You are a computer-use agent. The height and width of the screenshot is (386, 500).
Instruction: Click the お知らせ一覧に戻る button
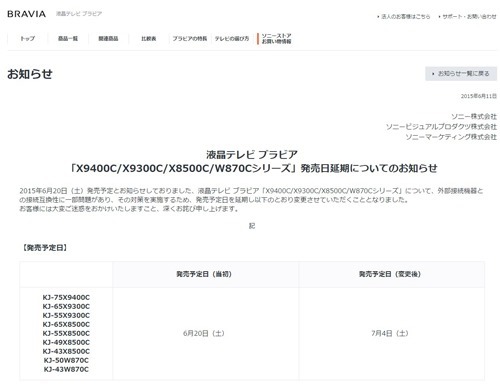461,74
